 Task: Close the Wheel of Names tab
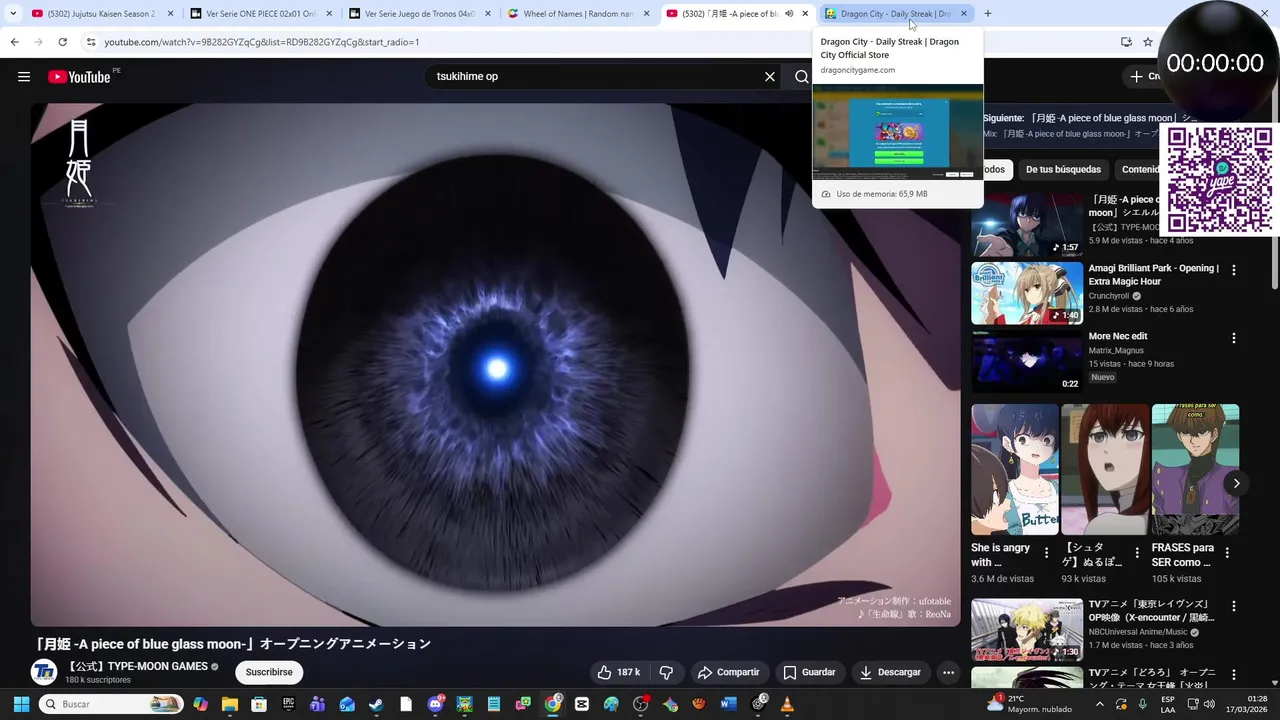[646, 14]
